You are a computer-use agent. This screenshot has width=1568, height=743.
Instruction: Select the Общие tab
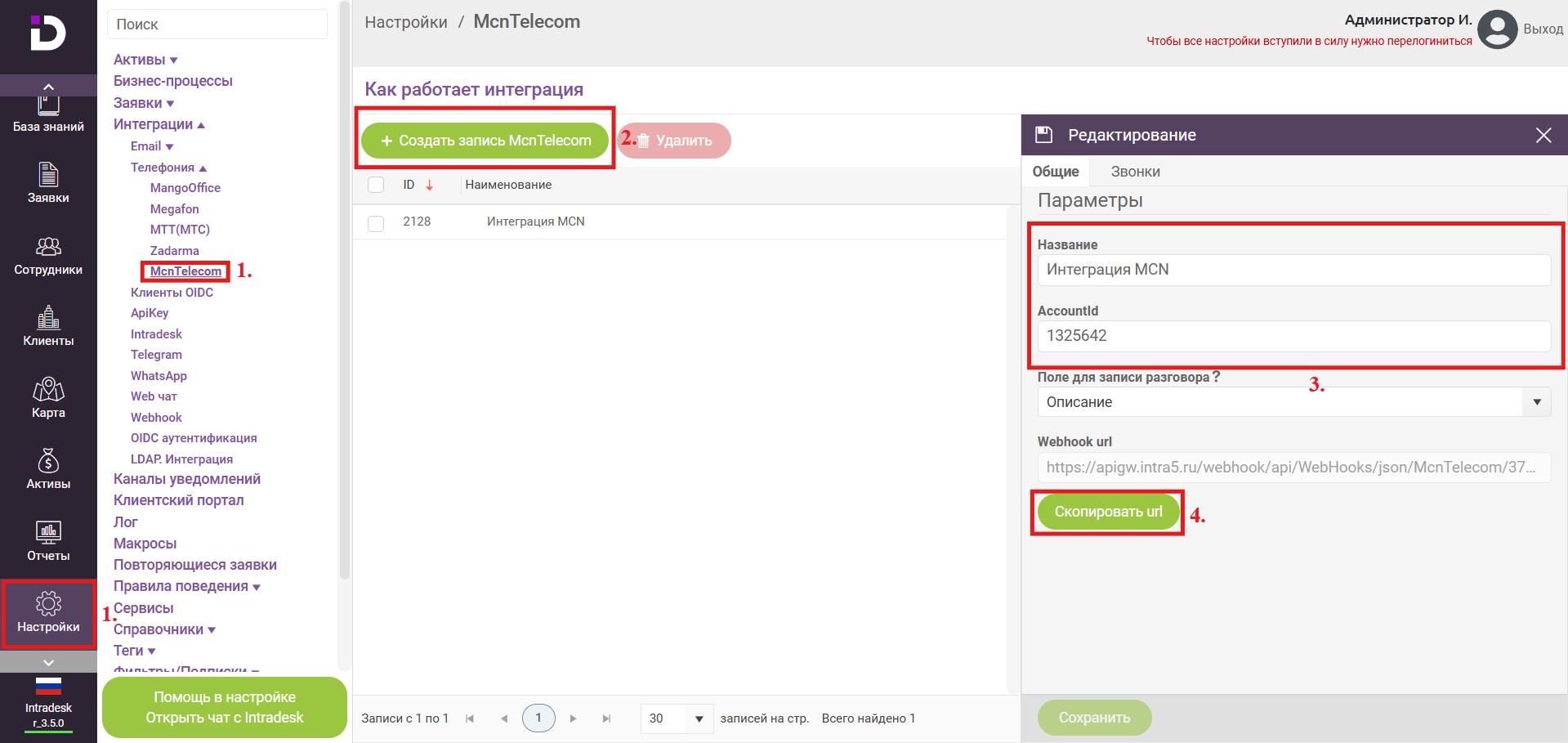point(1055,172)
